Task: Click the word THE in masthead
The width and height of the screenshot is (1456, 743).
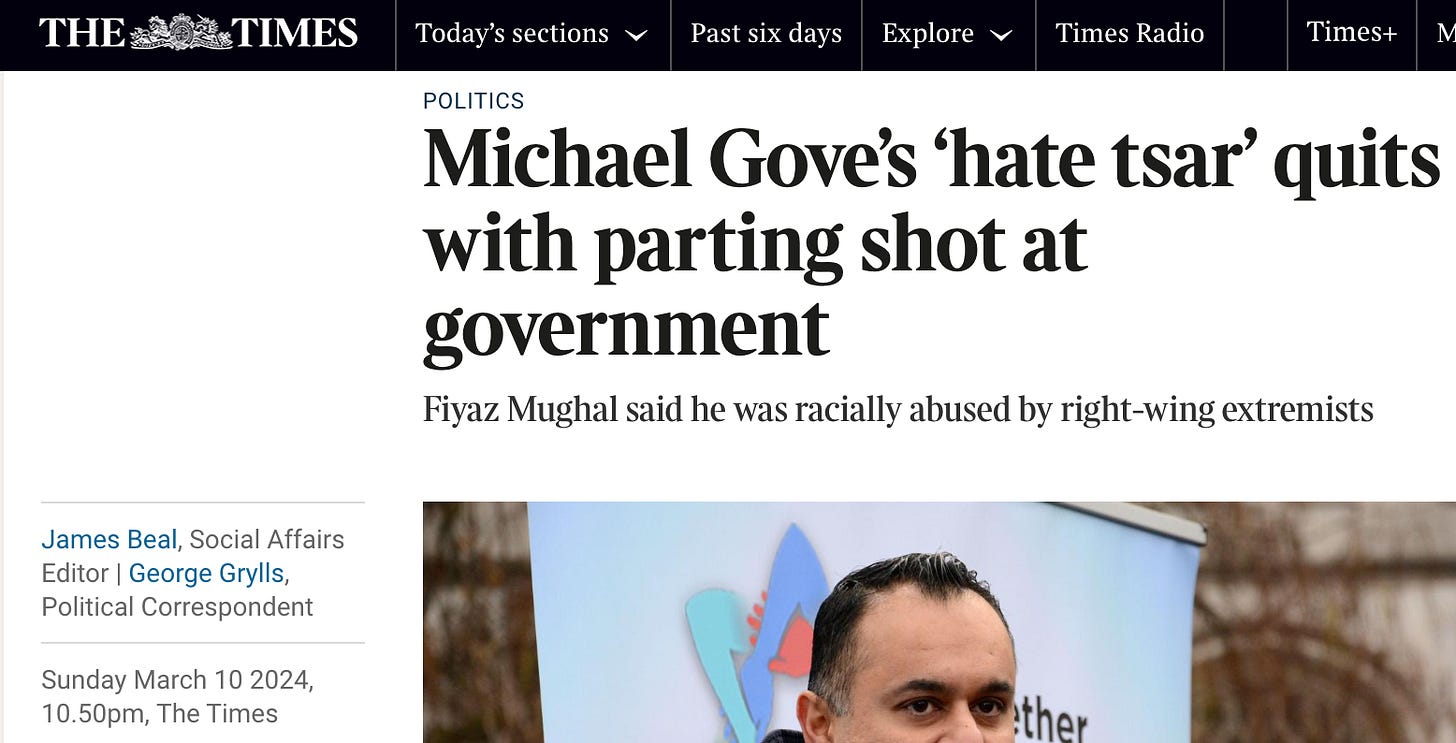Action: (x=83, y=33)
